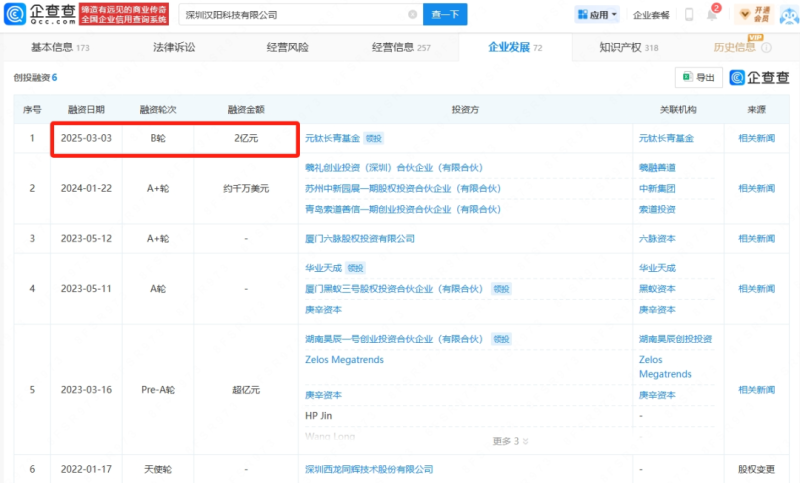
Task: Open 相关新闻 for 2023-05-11 A轮
Action: point(757,289)
